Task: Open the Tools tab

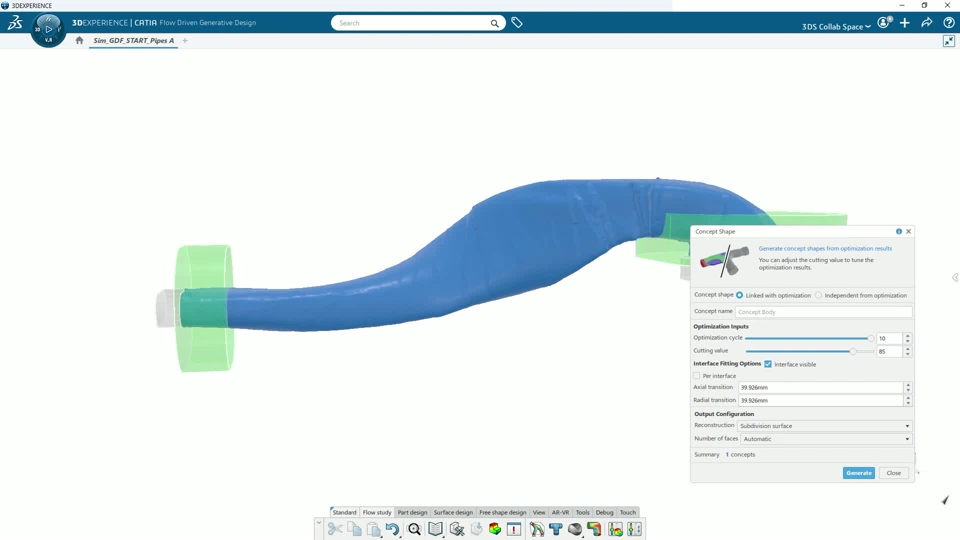Action: click(x=582, y=512)
